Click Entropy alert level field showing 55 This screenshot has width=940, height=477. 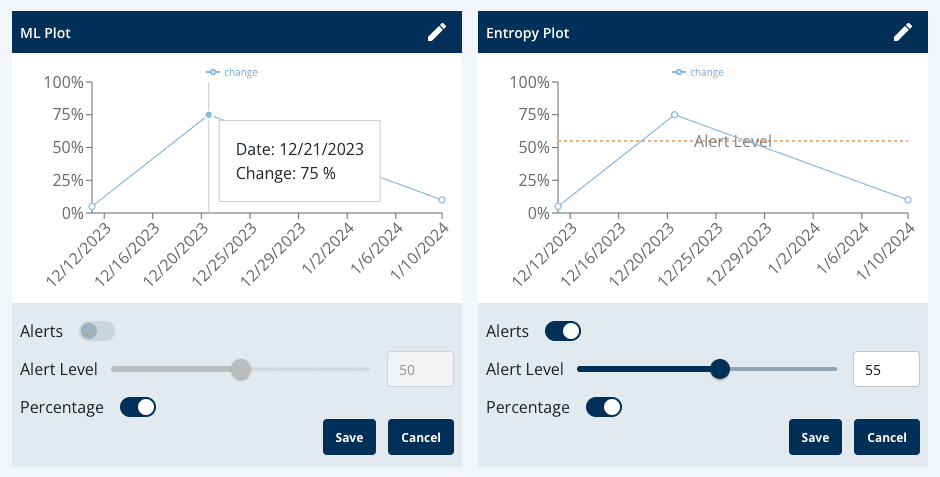886,369
